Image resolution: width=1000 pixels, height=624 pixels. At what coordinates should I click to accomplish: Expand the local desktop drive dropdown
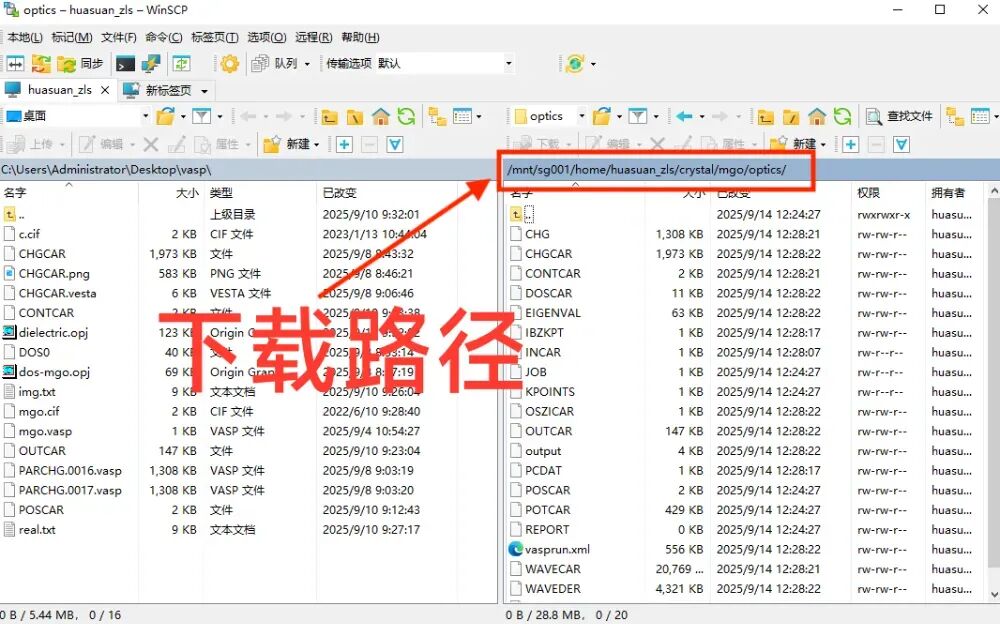143,116
